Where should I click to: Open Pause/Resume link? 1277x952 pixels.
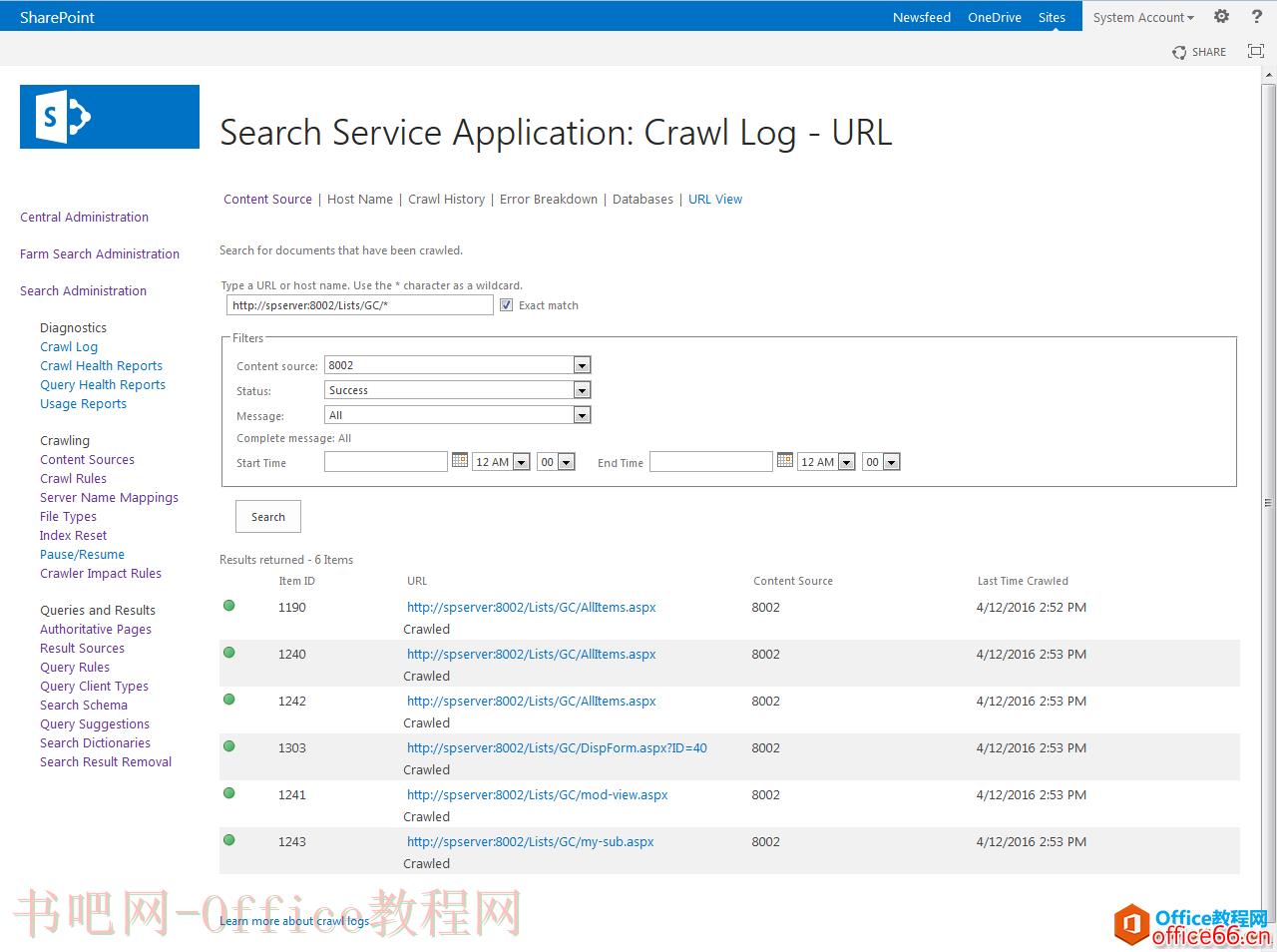(82, 554)
